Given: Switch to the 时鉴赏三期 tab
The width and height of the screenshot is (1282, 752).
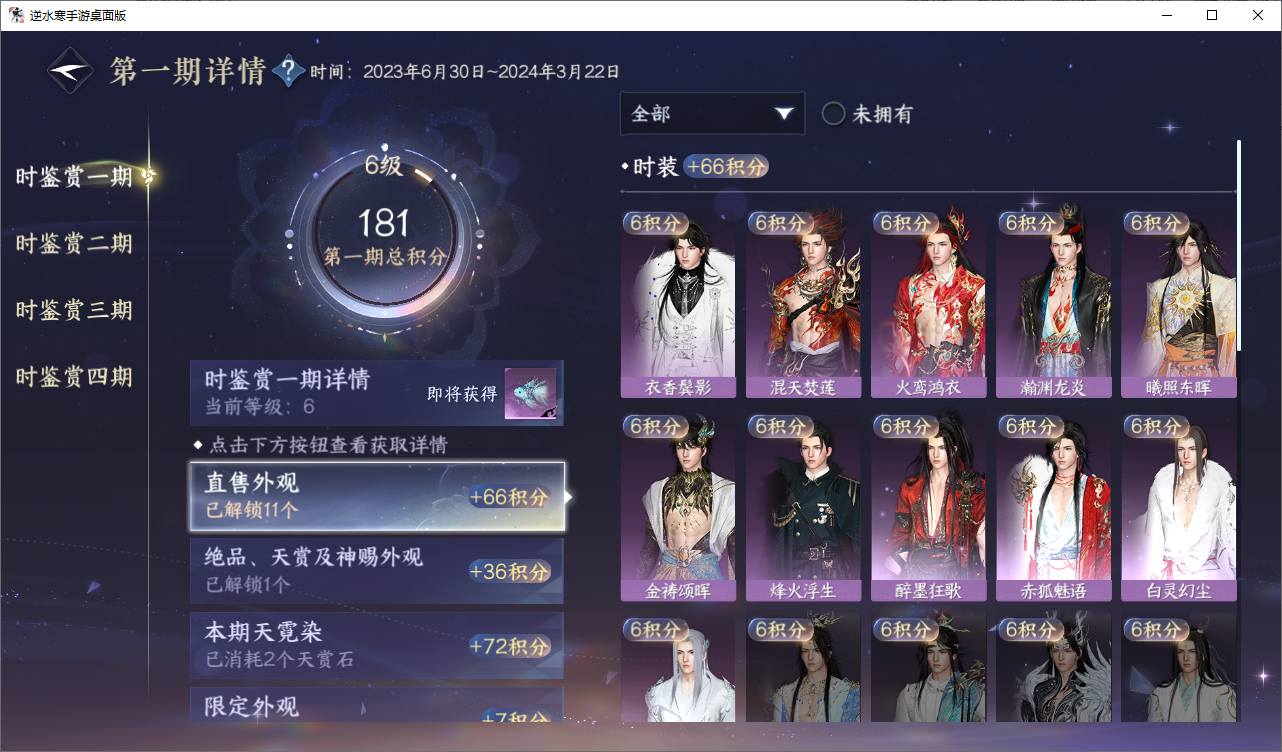Looking at the screenshot, I should coord(74,310).
